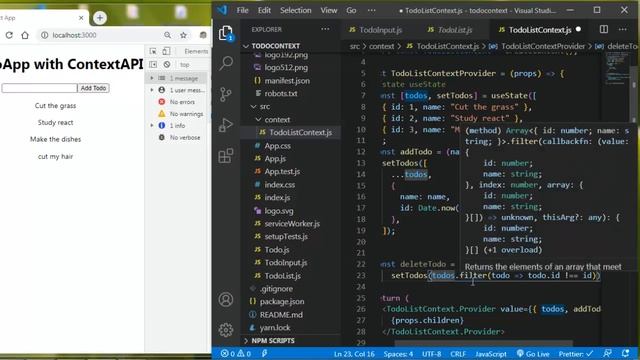The image size is (640, 360).
Task: Open TodoList.js in the explorer
Action: coord(283,276)
